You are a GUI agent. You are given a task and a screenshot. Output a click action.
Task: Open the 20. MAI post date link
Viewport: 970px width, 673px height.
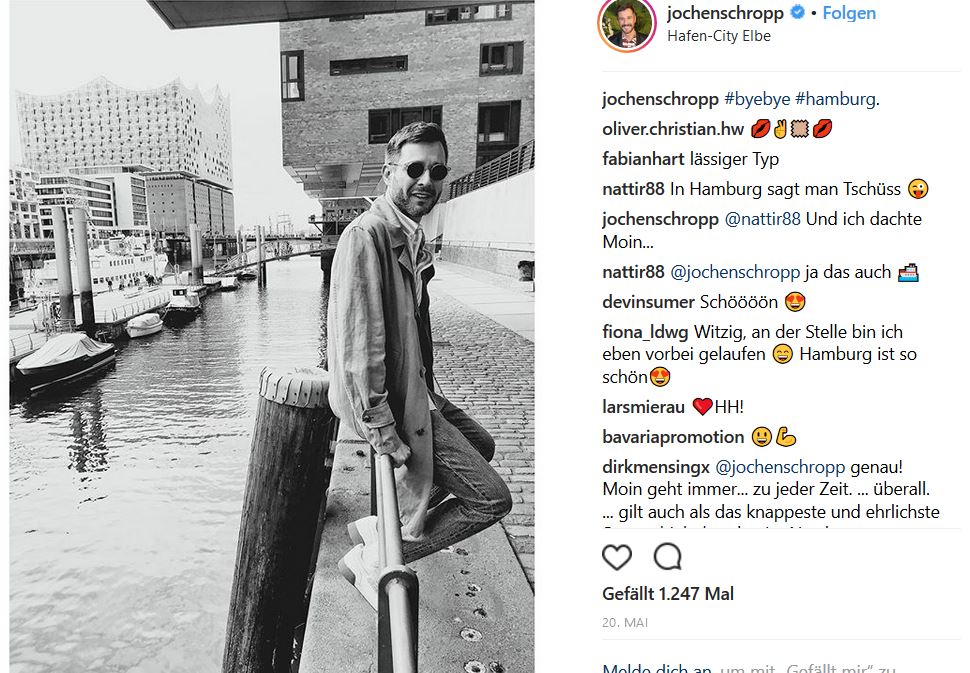(x=625, y=623)
